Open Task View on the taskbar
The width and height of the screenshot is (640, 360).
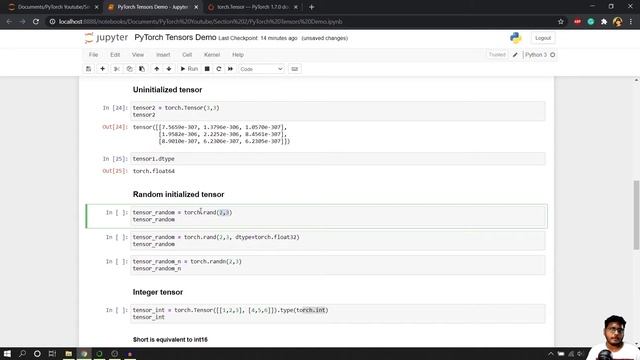[x=52, y=353]
